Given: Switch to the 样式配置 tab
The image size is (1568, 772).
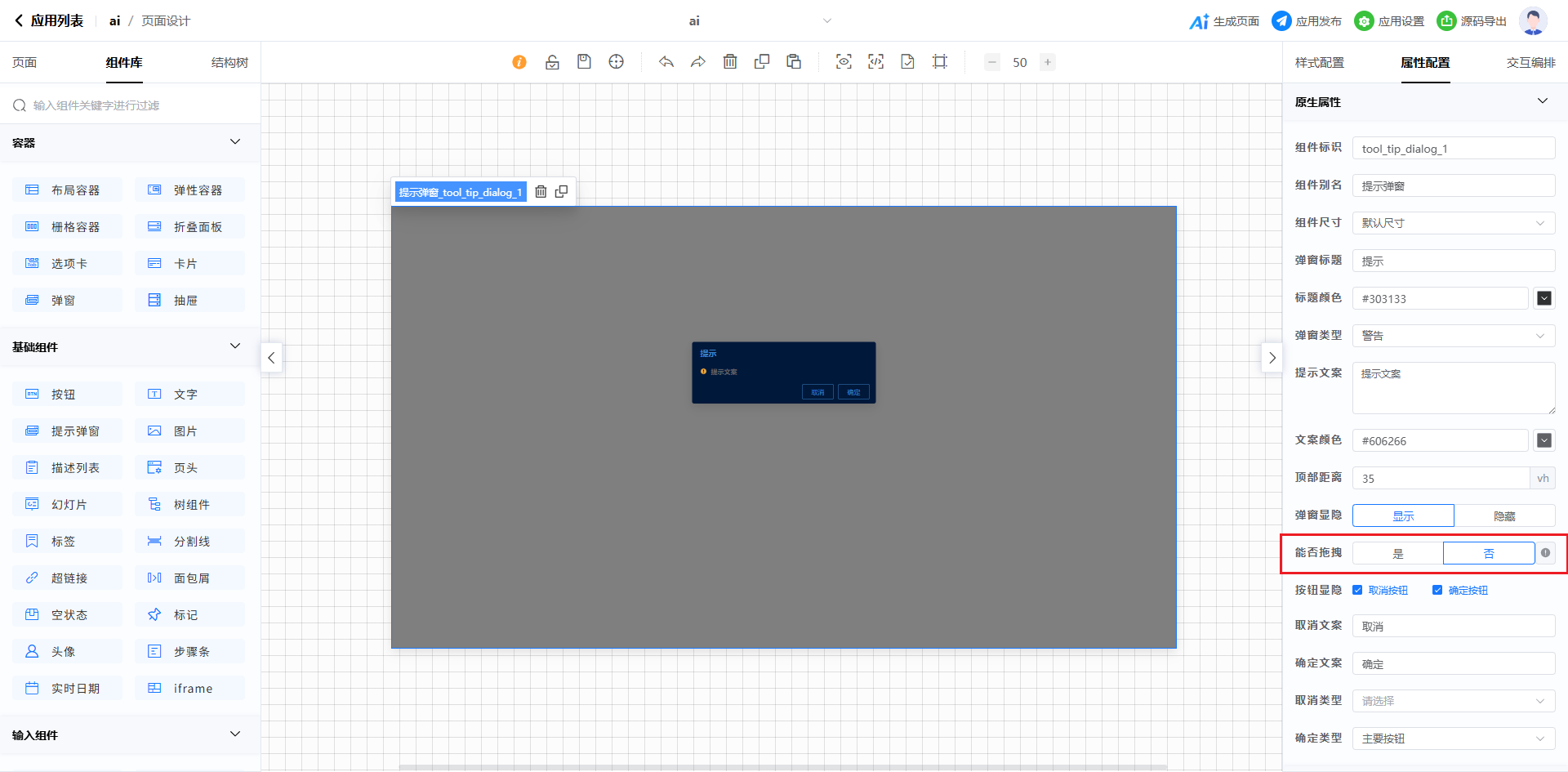Looking at the screenshot, I should 1319,63.
